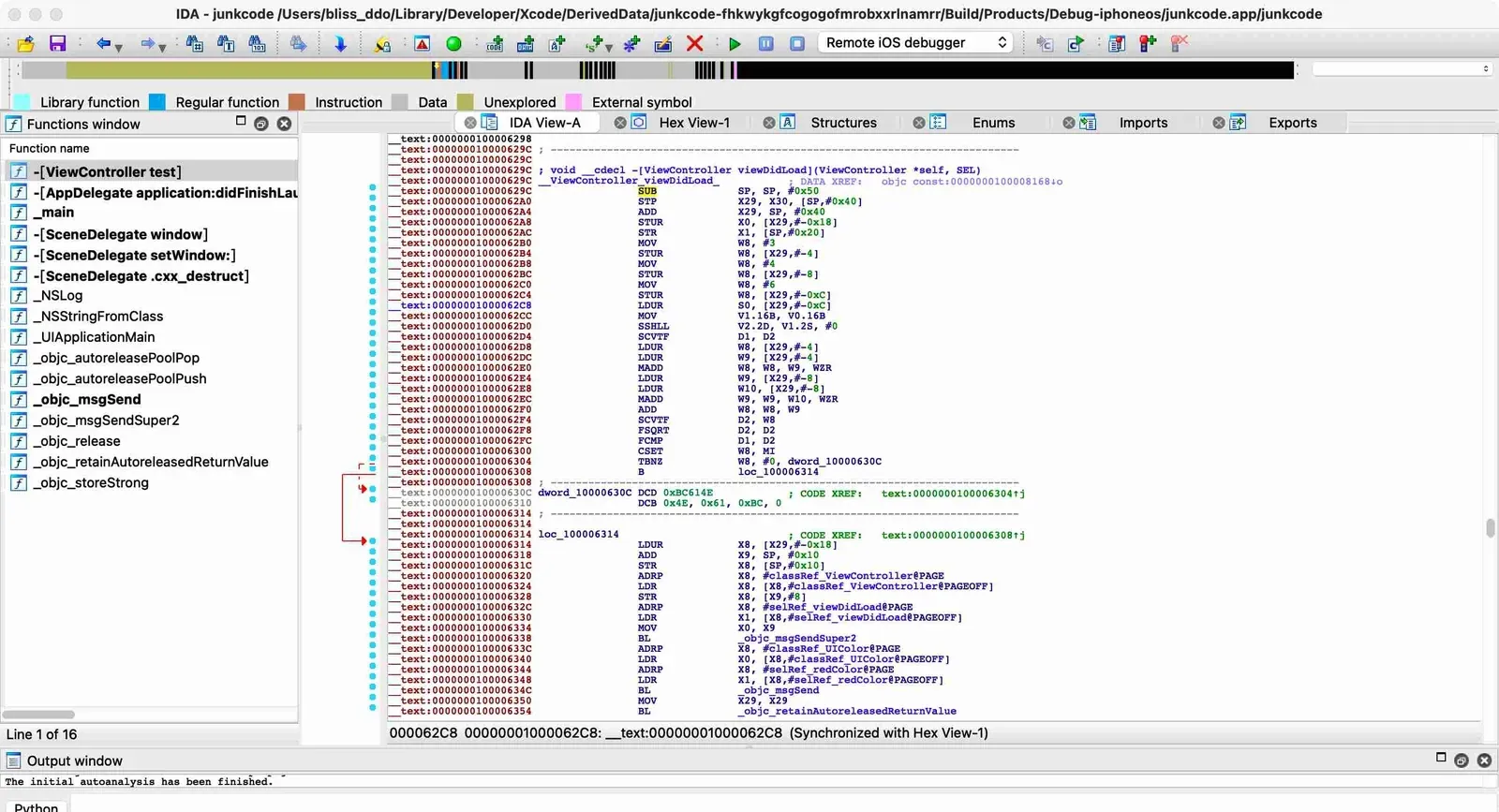Open the empty combo box beside navigation band

(x=1402, y=69)
